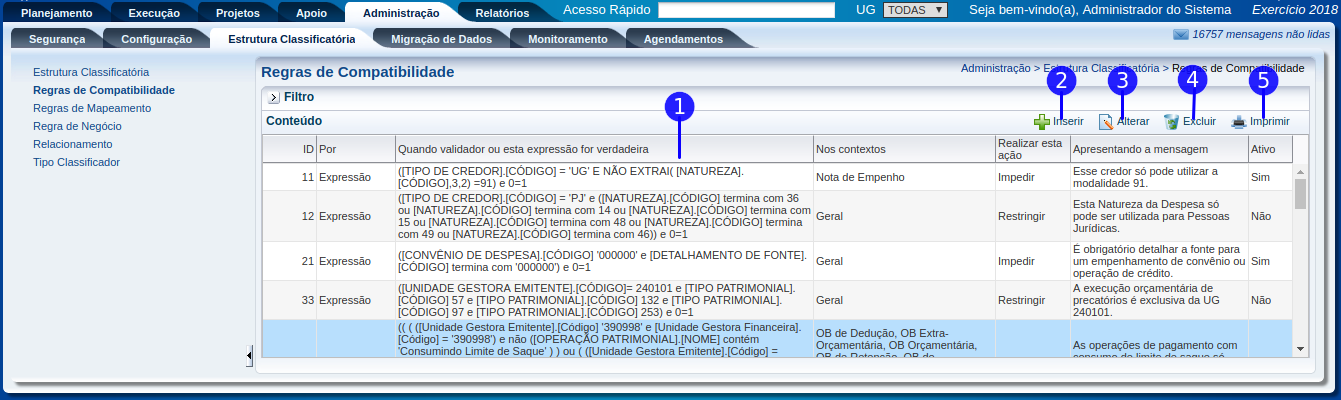Sort by the Ativo column header
Viewport: 1341px width, 400px height.
1262,149
